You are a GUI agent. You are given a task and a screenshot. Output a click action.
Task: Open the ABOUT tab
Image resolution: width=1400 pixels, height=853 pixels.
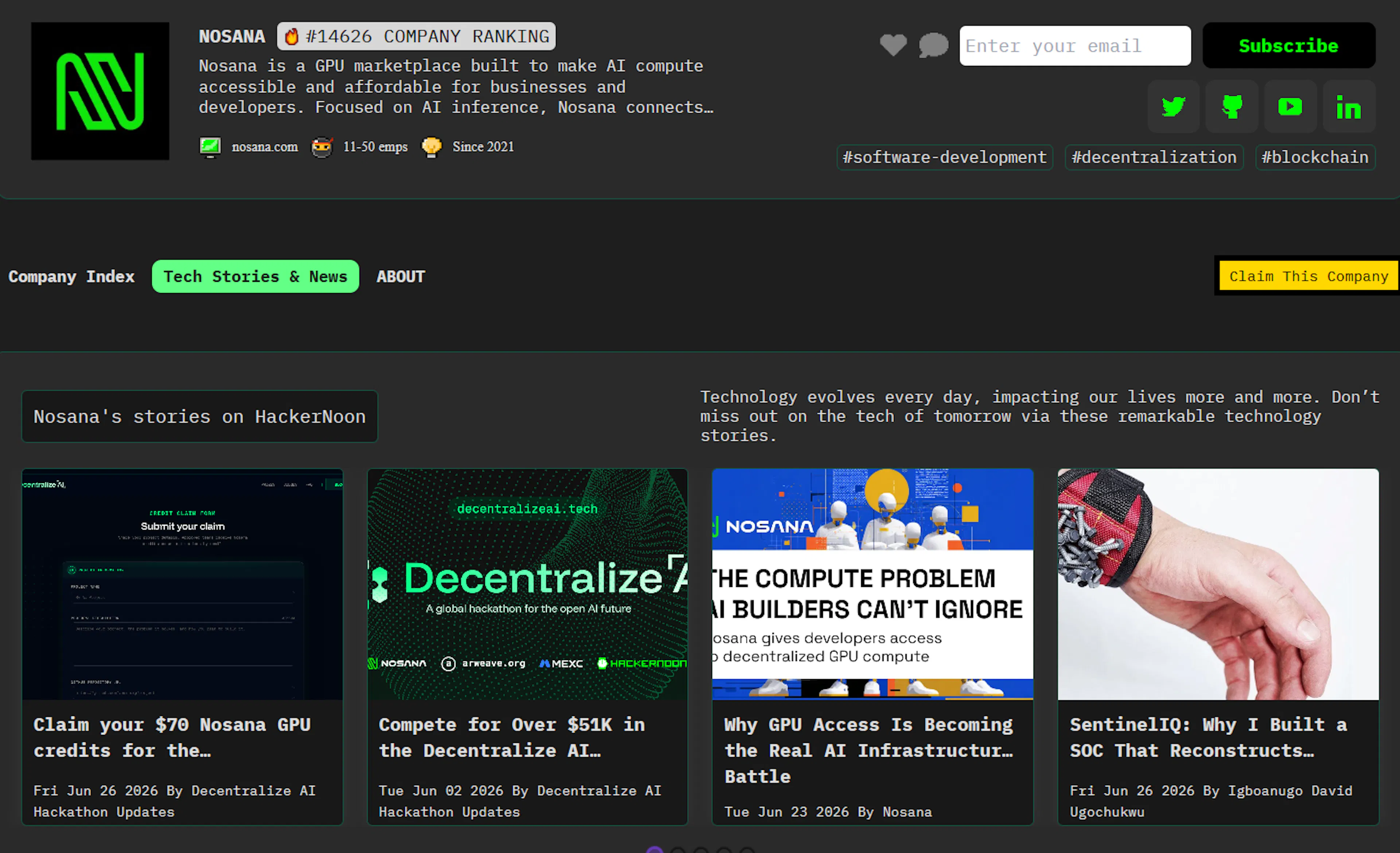(x=401, y=277)
